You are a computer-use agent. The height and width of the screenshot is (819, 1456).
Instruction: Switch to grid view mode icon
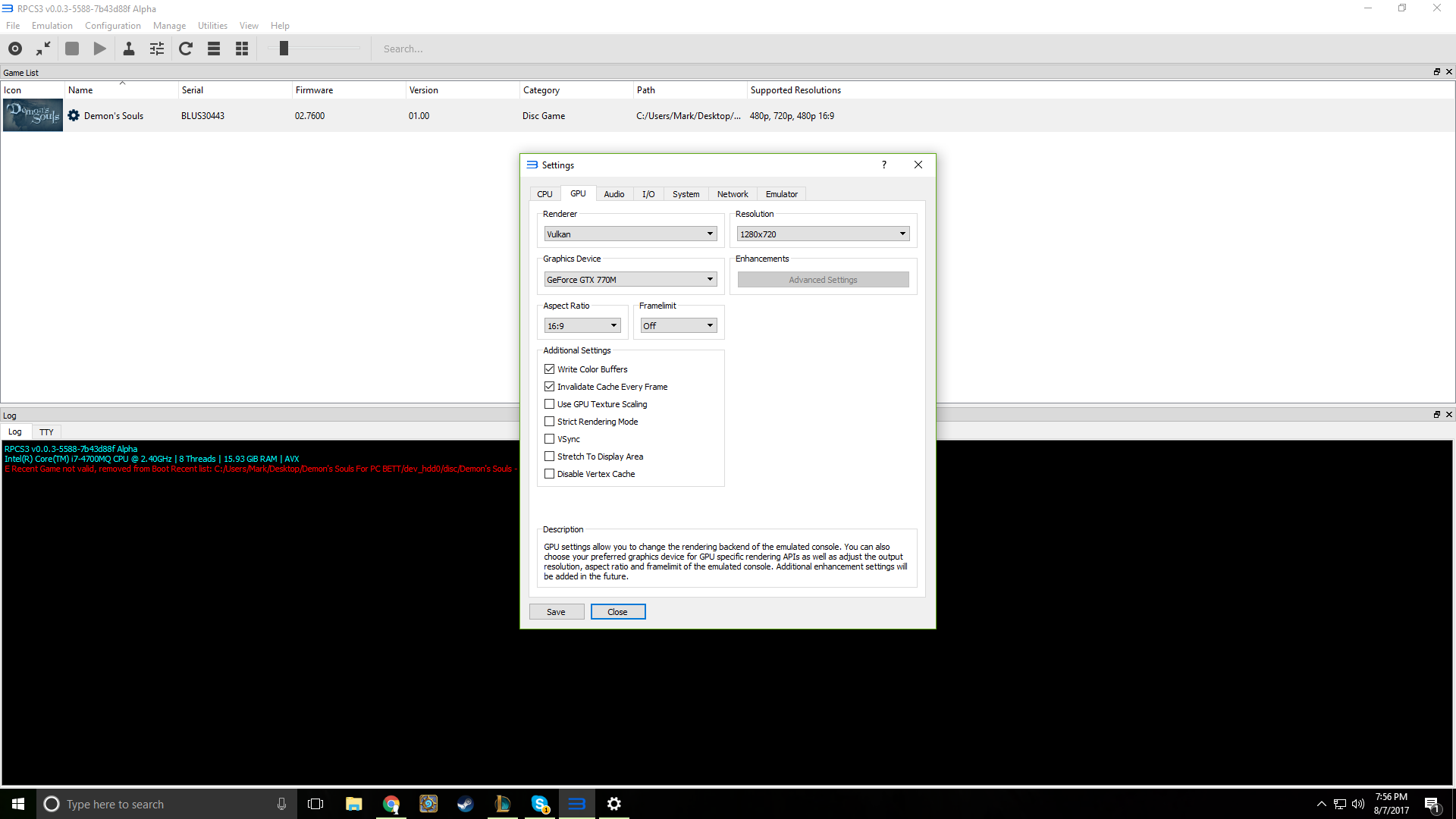(x=242, y=49)
